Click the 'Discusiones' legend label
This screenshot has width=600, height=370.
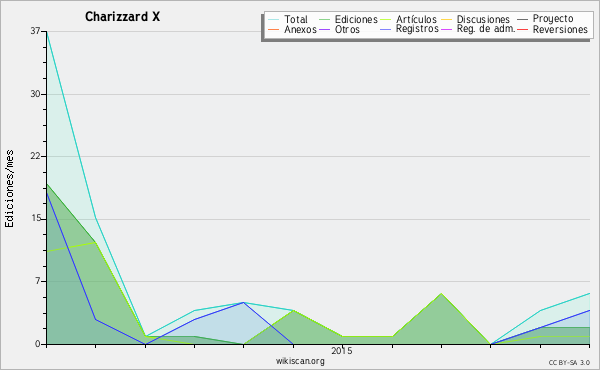click(483, 20)
